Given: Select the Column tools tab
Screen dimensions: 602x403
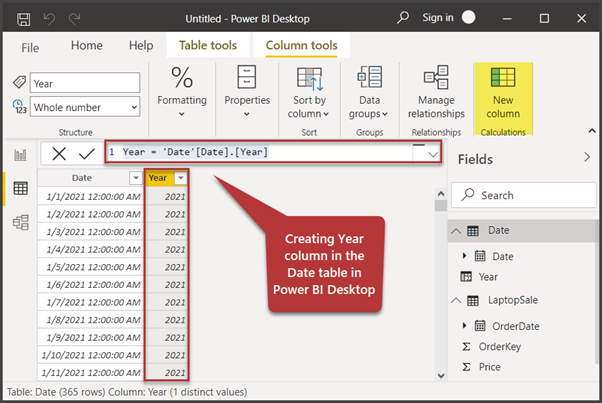Looking at the screenshot, I should (x=301, y=45).
